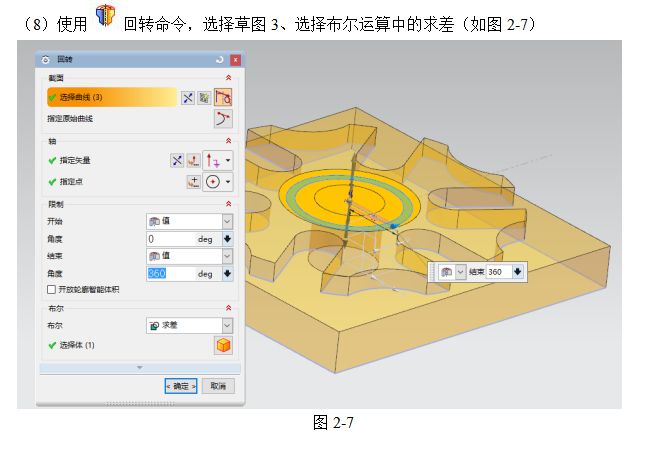648x450 pixels.
Task: Open the 开始 value type dropdown
Action: coord(227,221)
